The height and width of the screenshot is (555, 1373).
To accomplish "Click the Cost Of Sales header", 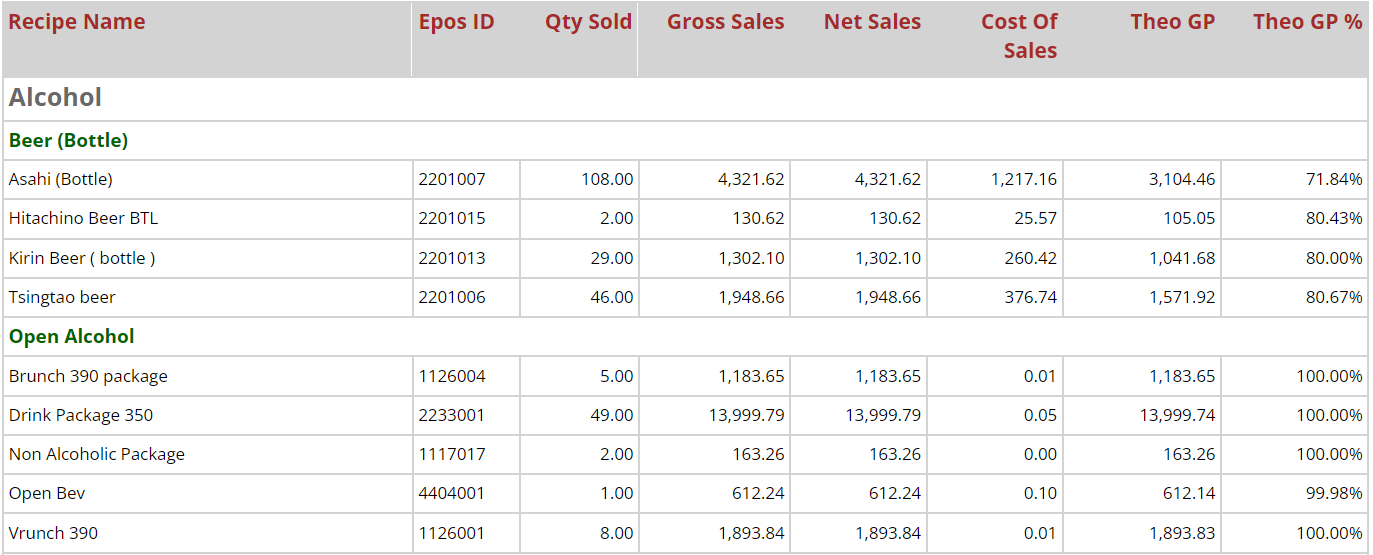I will coord(1018,36).
